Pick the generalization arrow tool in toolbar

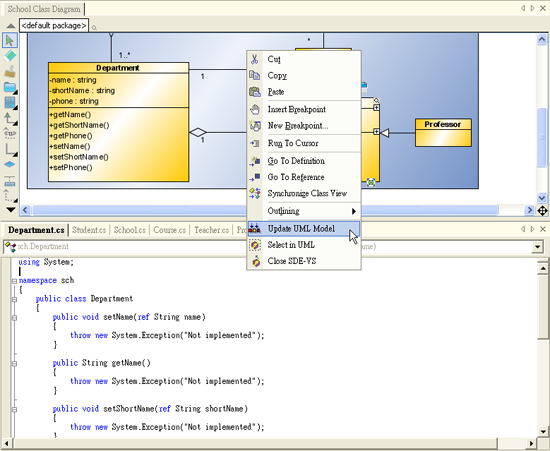coord(10,119)
